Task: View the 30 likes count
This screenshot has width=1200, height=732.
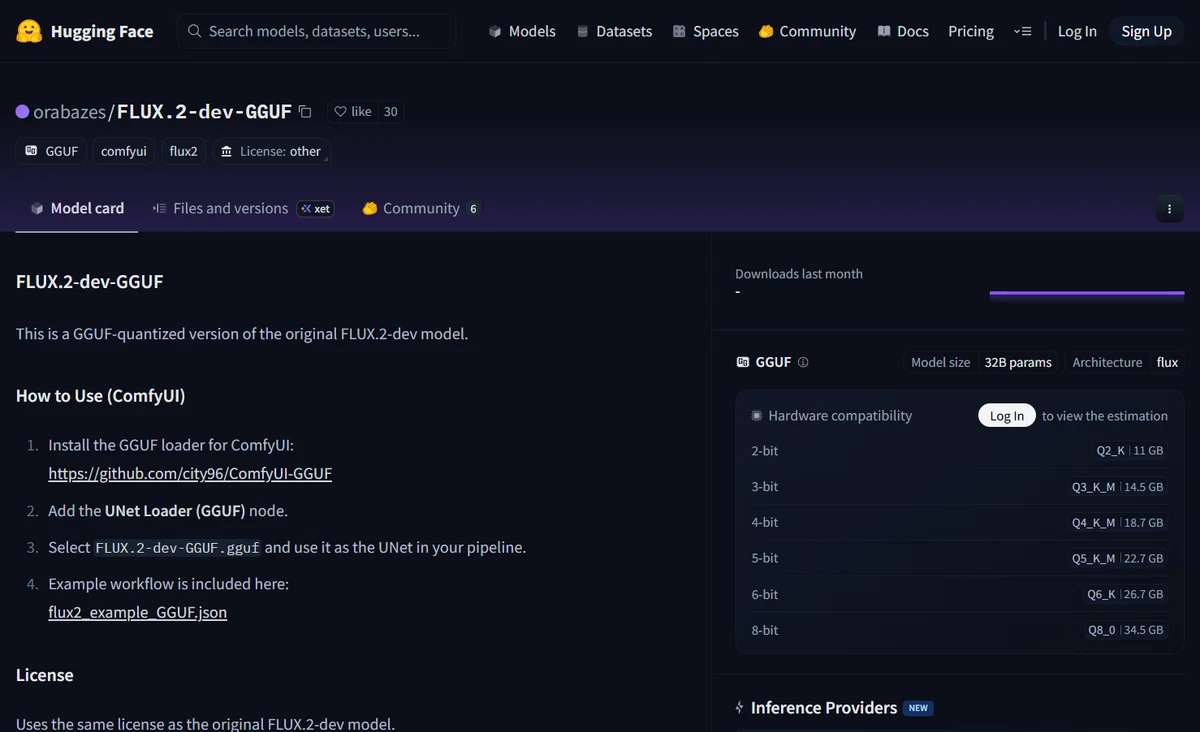Action: click(x=391, y=111)
